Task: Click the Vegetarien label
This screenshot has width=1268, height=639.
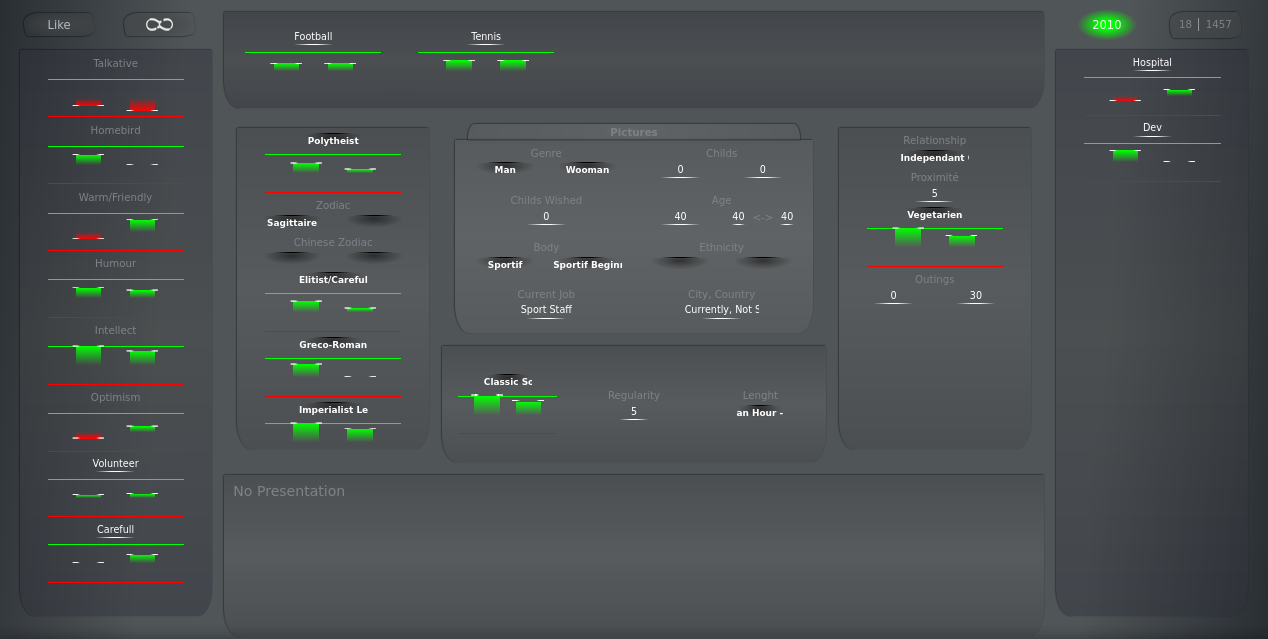Action: (x=934, y=215)
